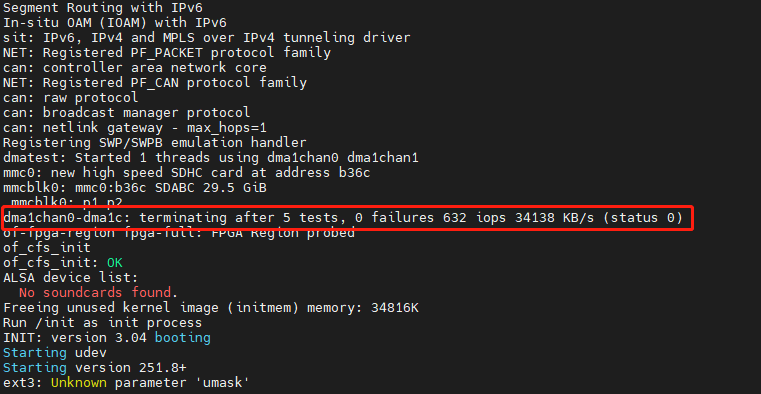Click the green 'OK' text after of_cfs_init
The height and width of the screenshot is (394, 761).
click(115, 263)
